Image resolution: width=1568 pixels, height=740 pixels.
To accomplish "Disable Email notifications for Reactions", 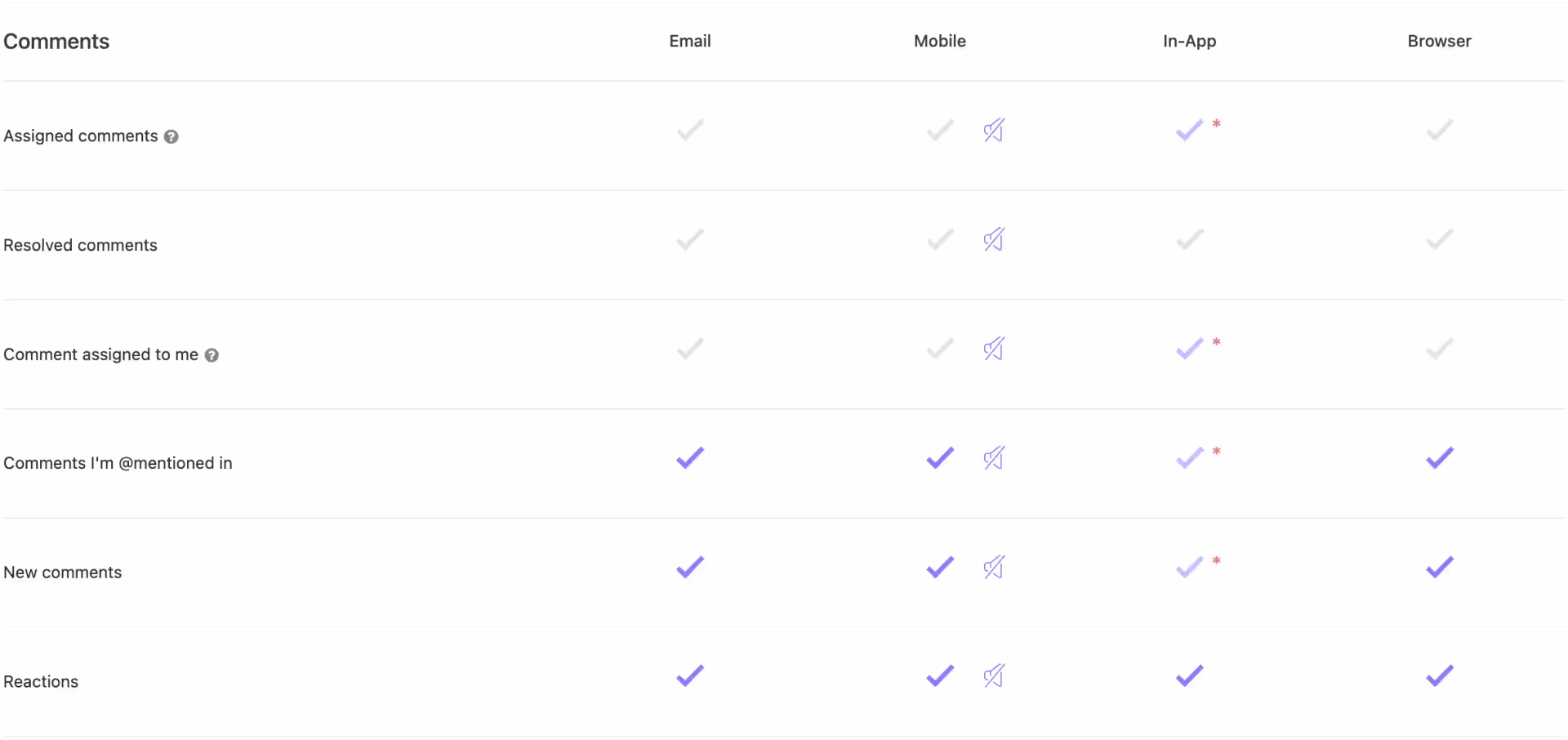I will tap(689, 675).
